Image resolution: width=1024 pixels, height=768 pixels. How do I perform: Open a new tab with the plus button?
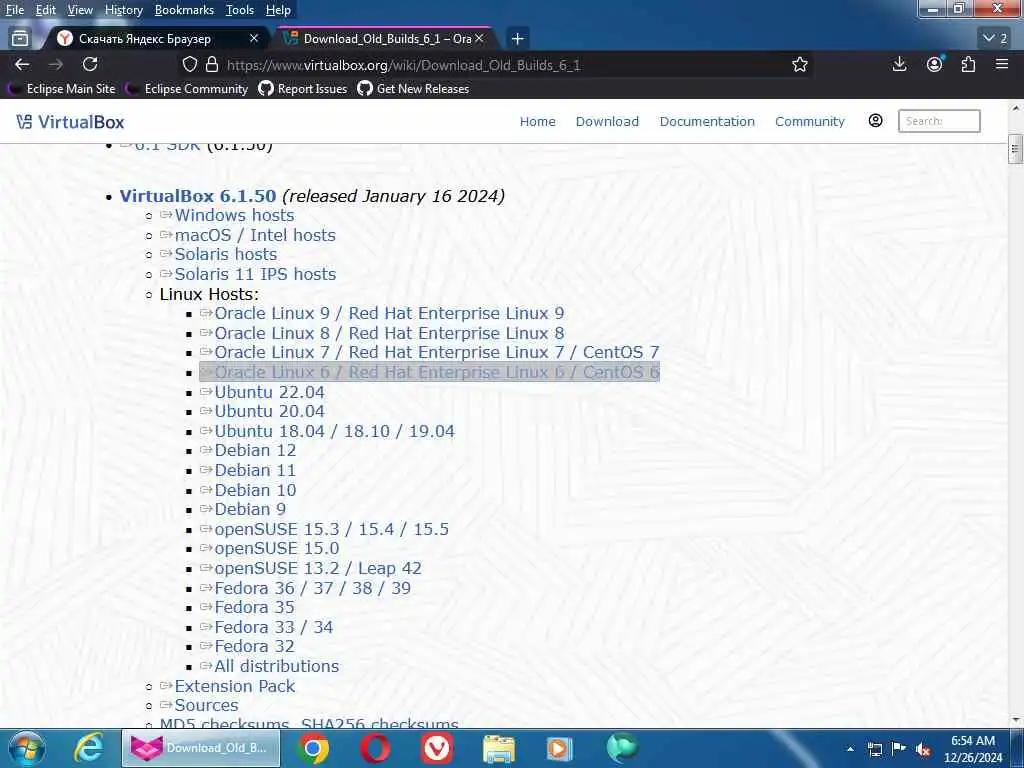tap(517, 39)
